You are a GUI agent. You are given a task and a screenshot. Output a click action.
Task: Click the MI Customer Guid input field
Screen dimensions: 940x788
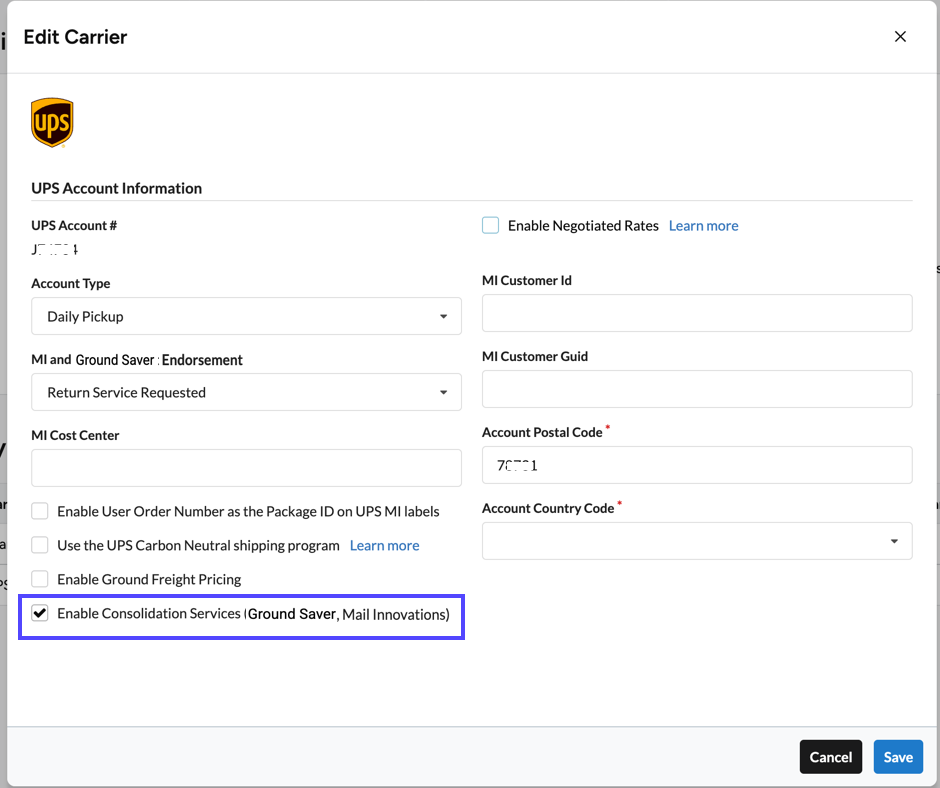coord(697,389)
